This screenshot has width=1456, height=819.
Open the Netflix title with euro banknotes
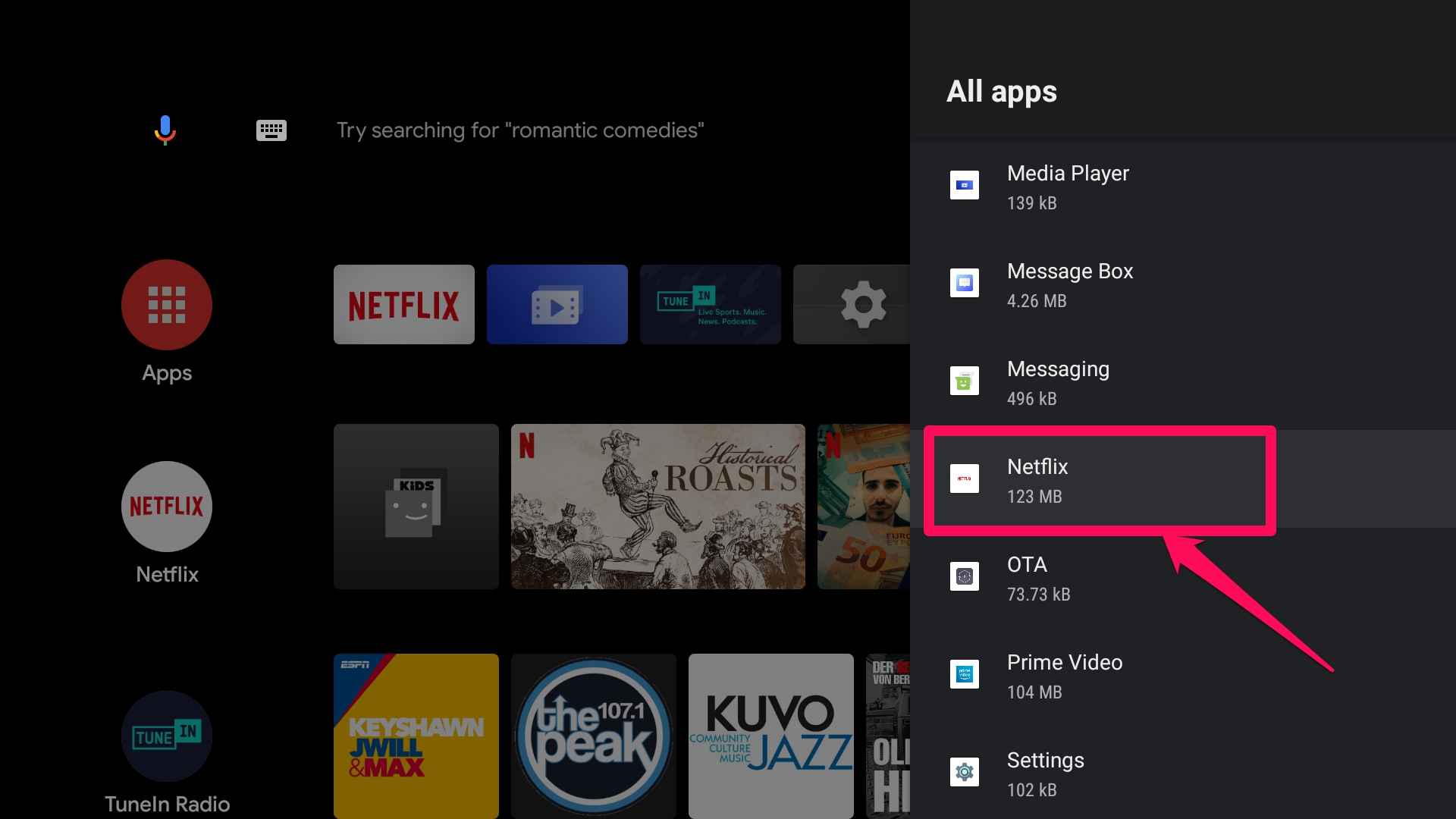[x=864, y=507]
